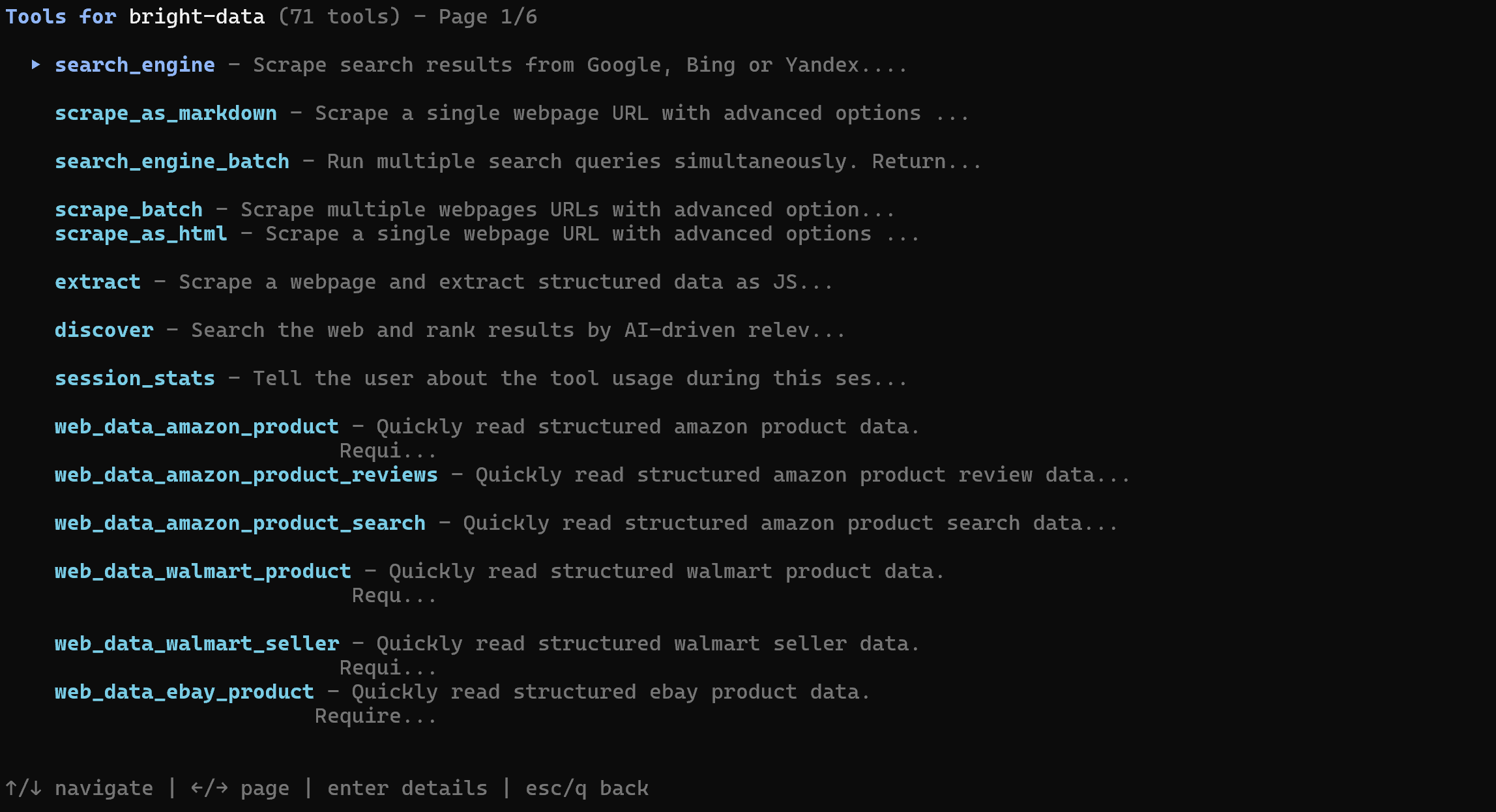Screen dimensions: 1496x812
Task: Click web_data_walmart_seller tool name
Action: point(197,644)
